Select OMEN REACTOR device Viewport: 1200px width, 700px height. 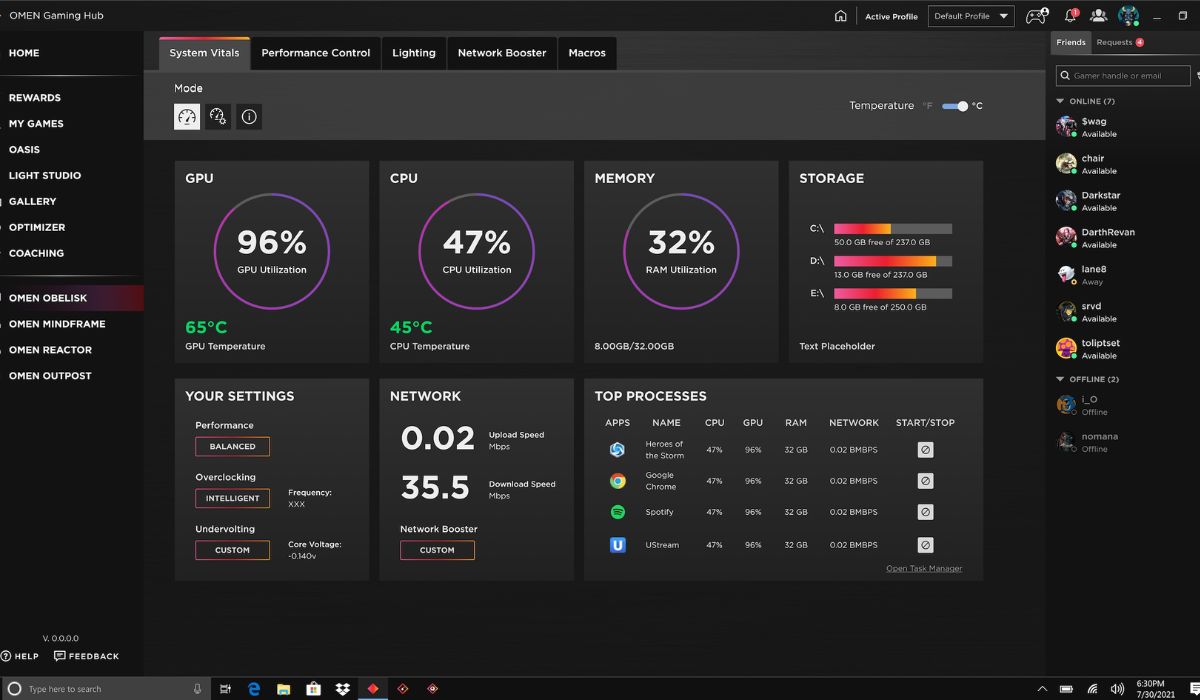coord(50,350)
